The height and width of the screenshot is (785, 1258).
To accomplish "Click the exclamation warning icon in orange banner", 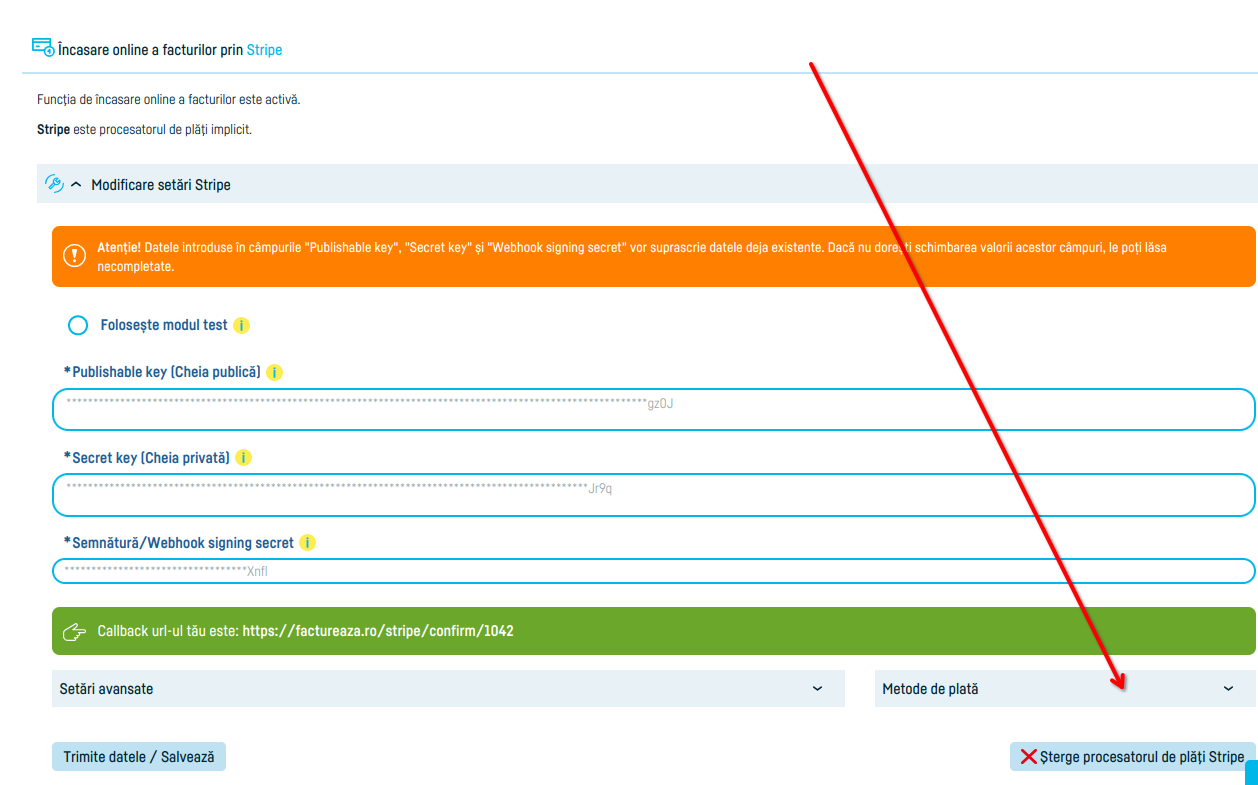I will (x=74, y=256).
